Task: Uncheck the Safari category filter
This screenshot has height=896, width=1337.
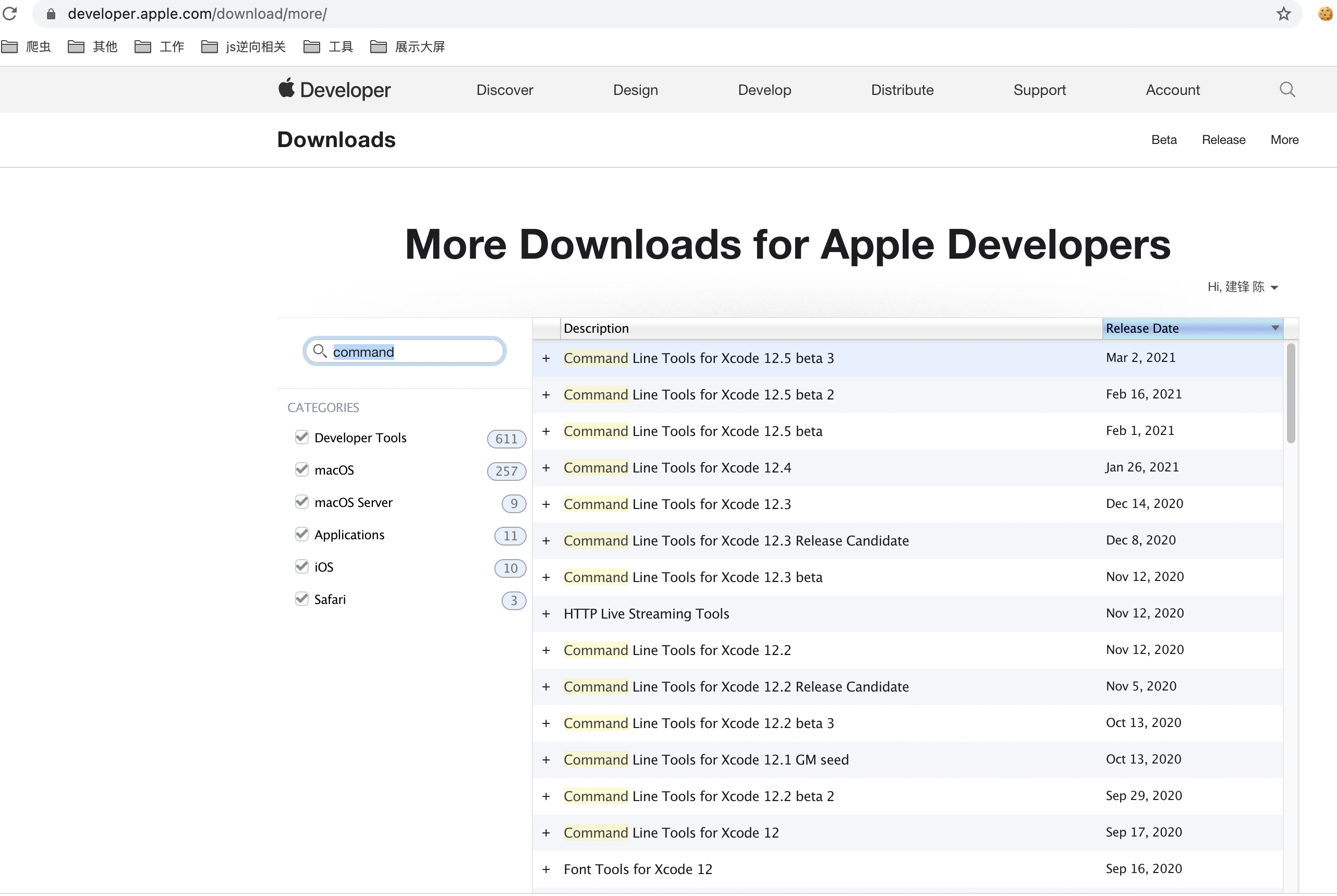Action: (302, 598)
